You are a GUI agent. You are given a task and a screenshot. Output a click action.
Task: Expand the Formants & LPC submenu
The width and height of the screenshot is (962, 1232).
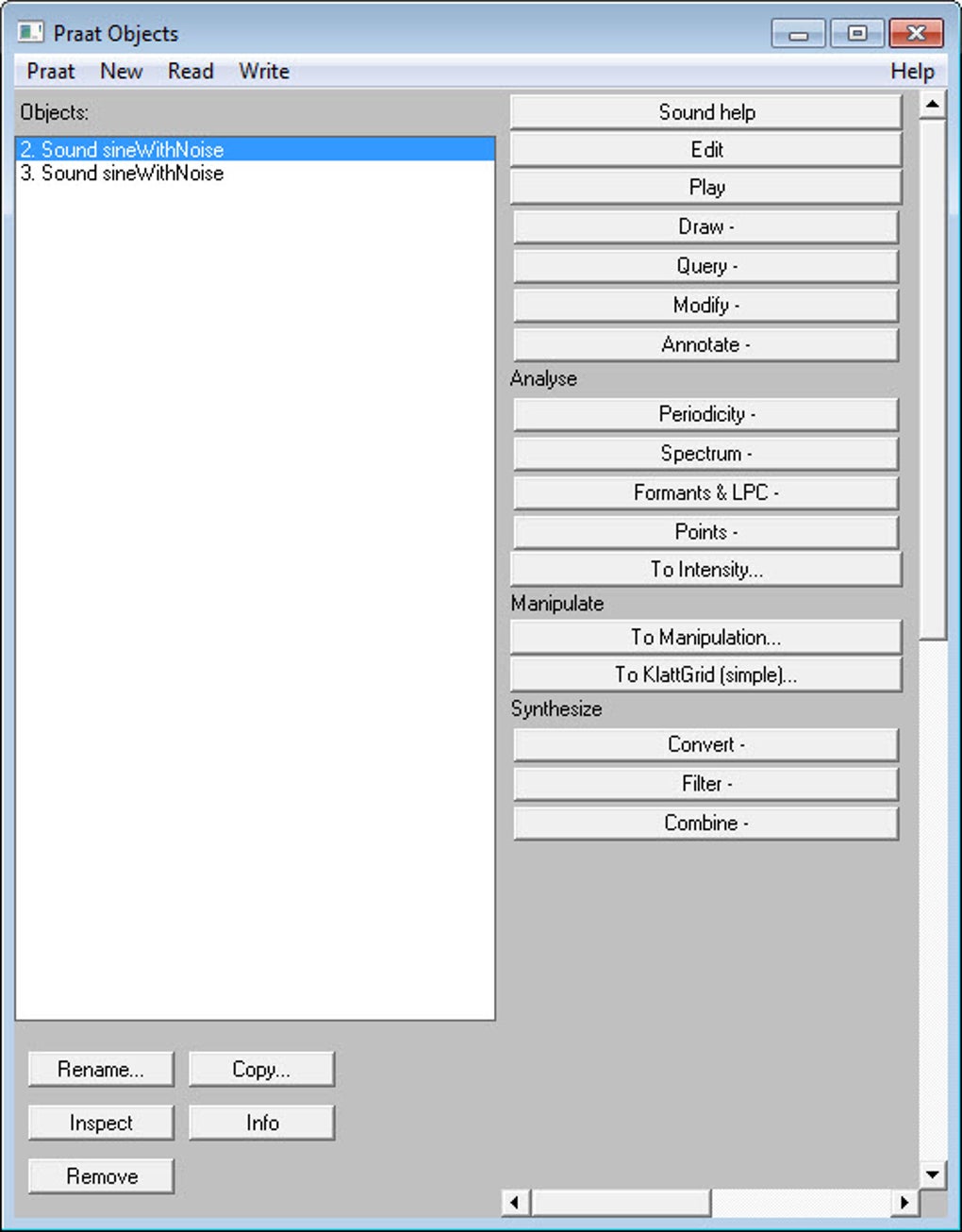706,492
